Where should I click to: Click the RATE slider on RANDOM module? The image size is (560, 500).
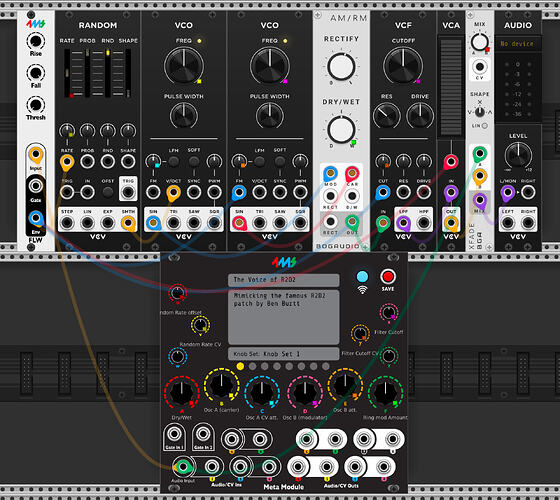pyautogui.click(x=67, y=73)
